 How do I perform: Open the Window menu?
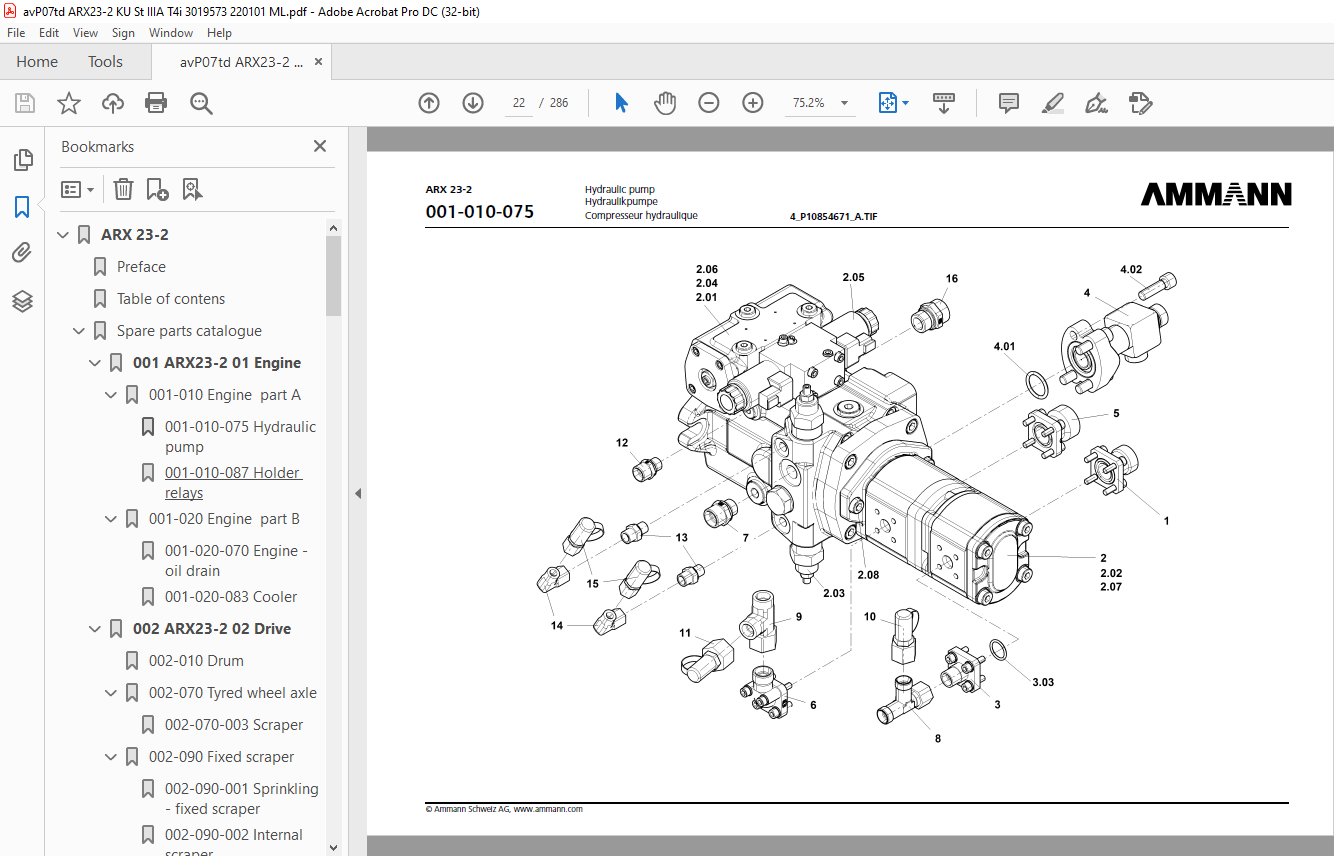171,33
